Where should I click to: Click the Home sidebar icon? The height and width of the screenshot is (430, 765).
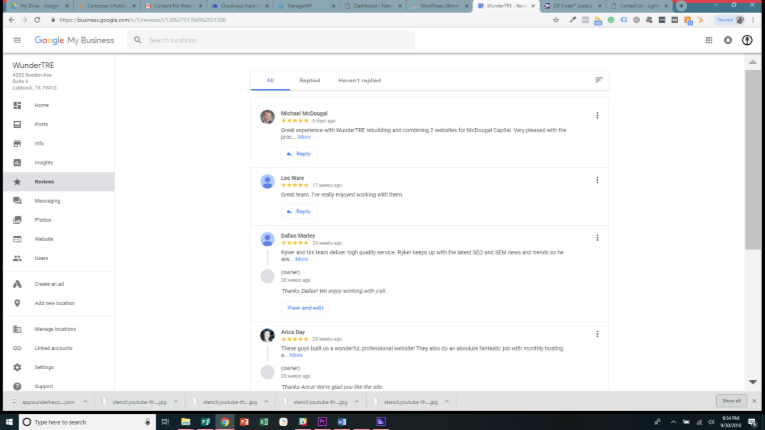pos(17,105)
